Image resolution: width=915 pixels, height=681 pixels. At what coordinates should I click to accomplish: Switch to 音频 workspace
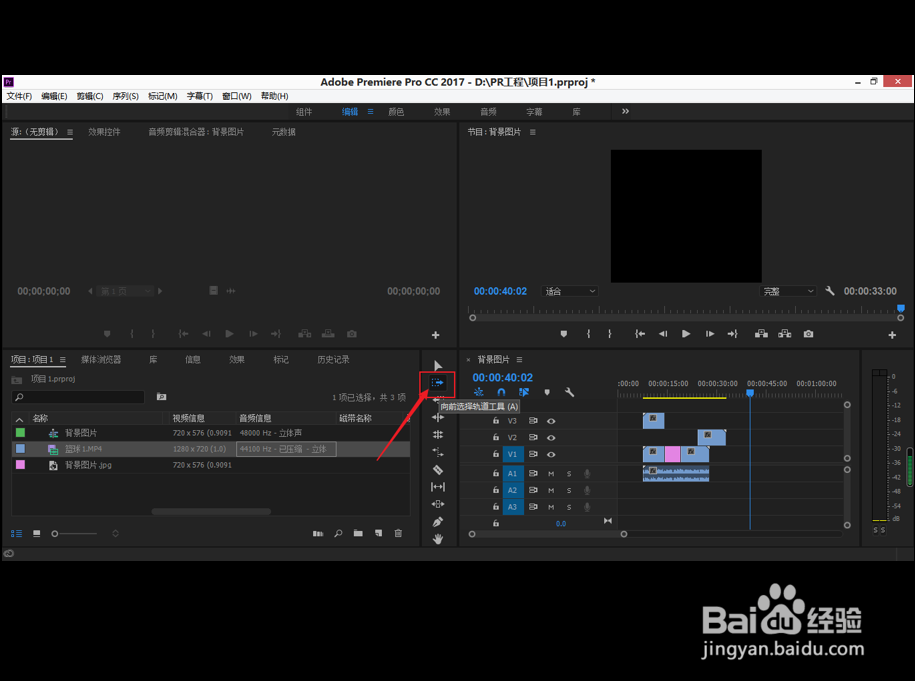point(488,112)
